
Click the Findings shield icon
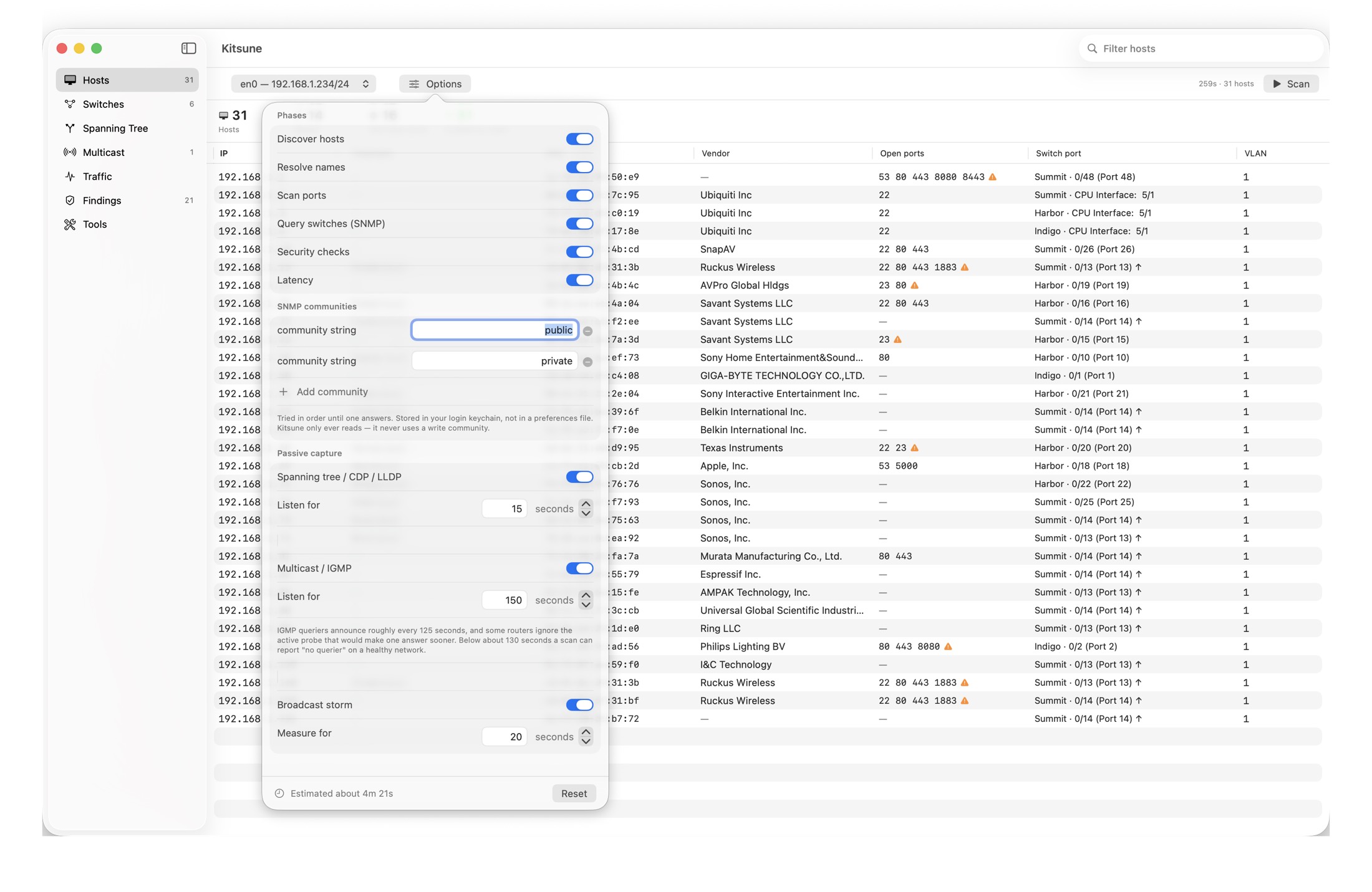click(70, 200)
